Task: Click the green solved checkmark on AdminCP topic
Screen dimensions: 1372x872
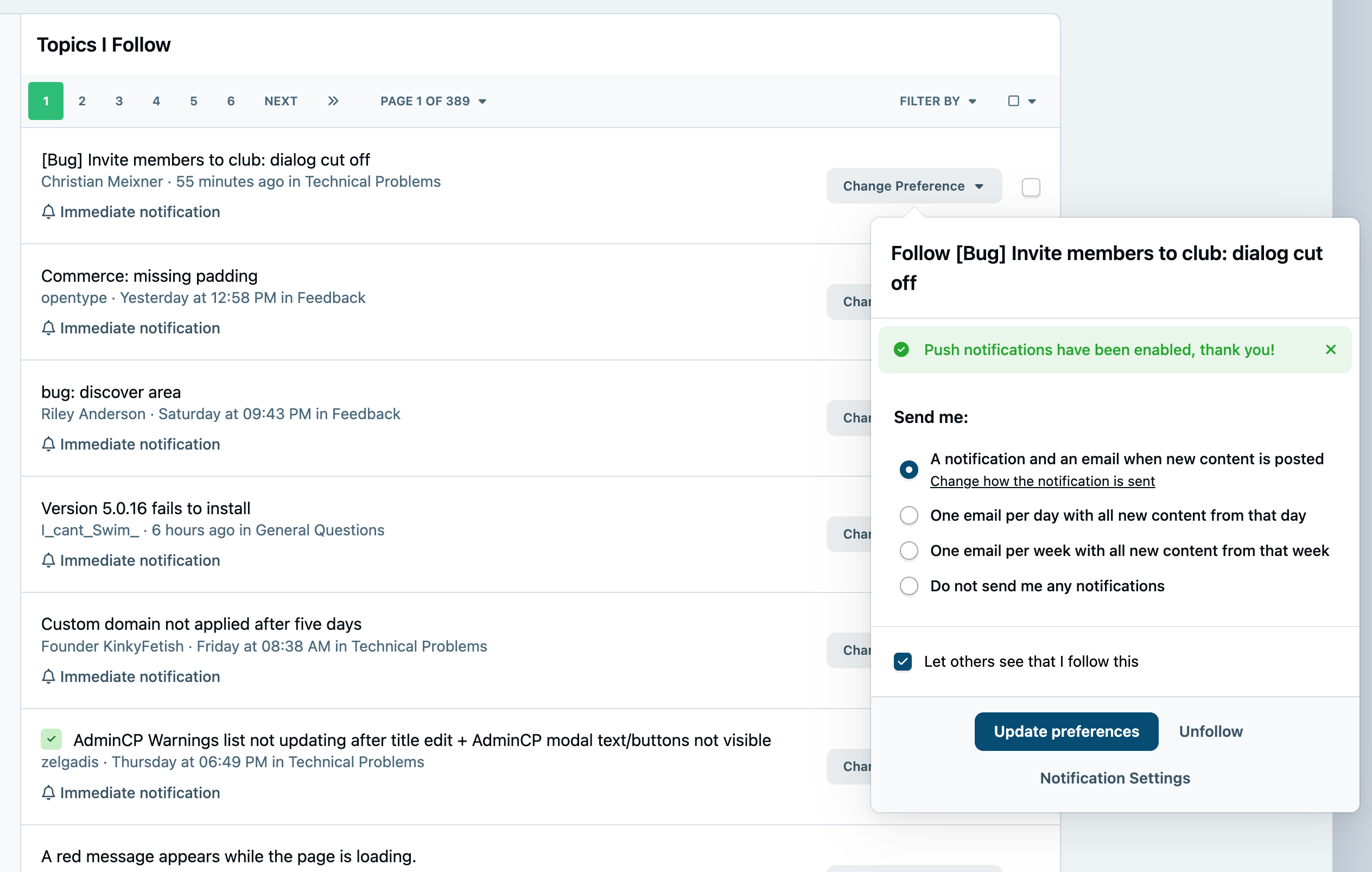Action: (51, 739)
